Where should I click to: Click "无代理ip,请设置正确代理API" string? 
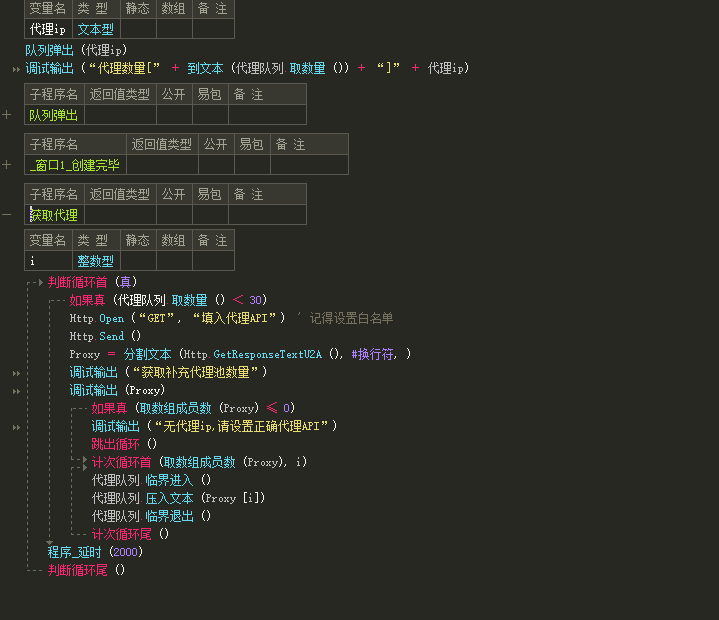click(241, 426)
